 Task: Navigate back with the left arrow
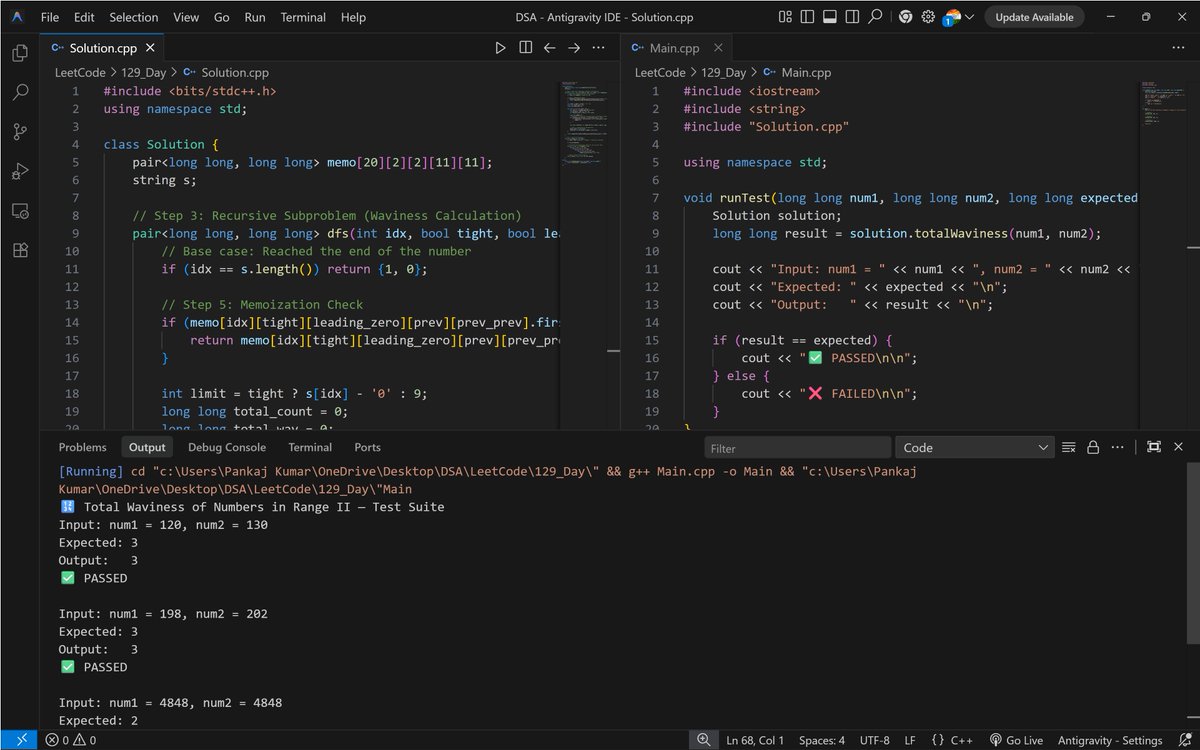click(549, 48)
